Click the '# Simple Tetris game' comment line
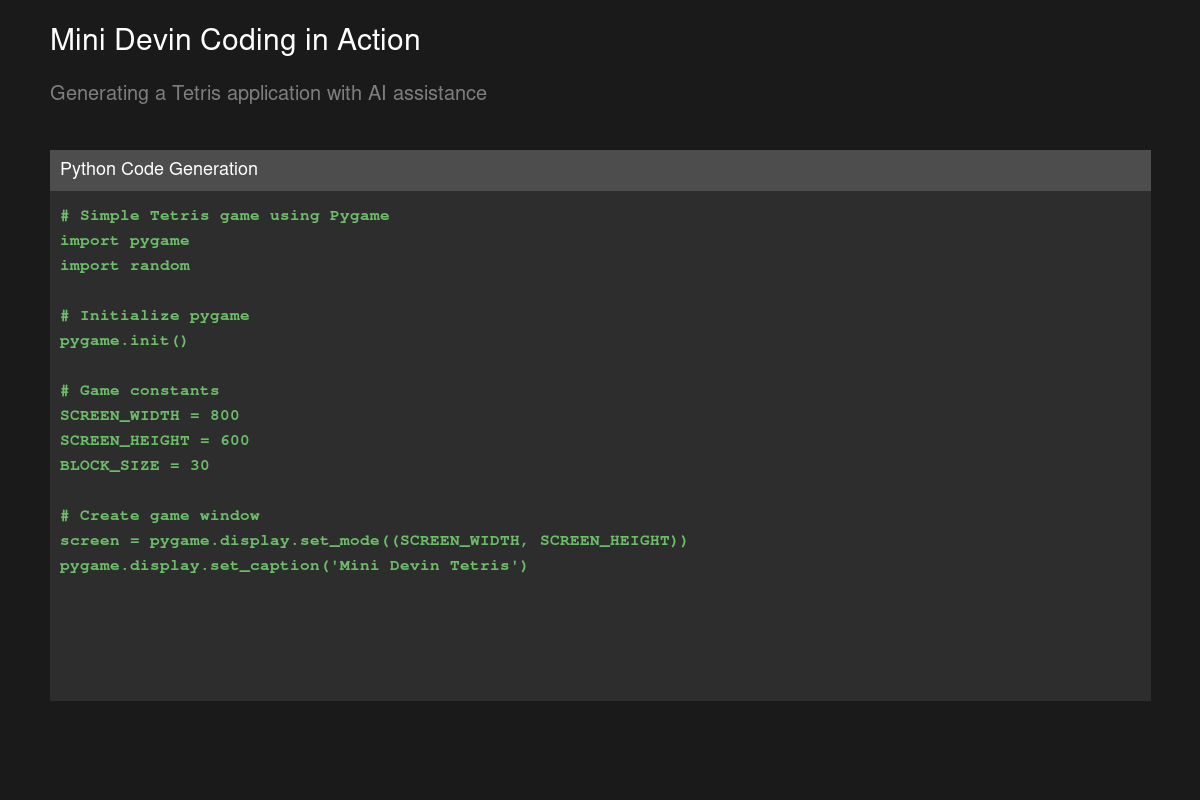The height and width of the screenshot is (800, 1200). (224, 216)
